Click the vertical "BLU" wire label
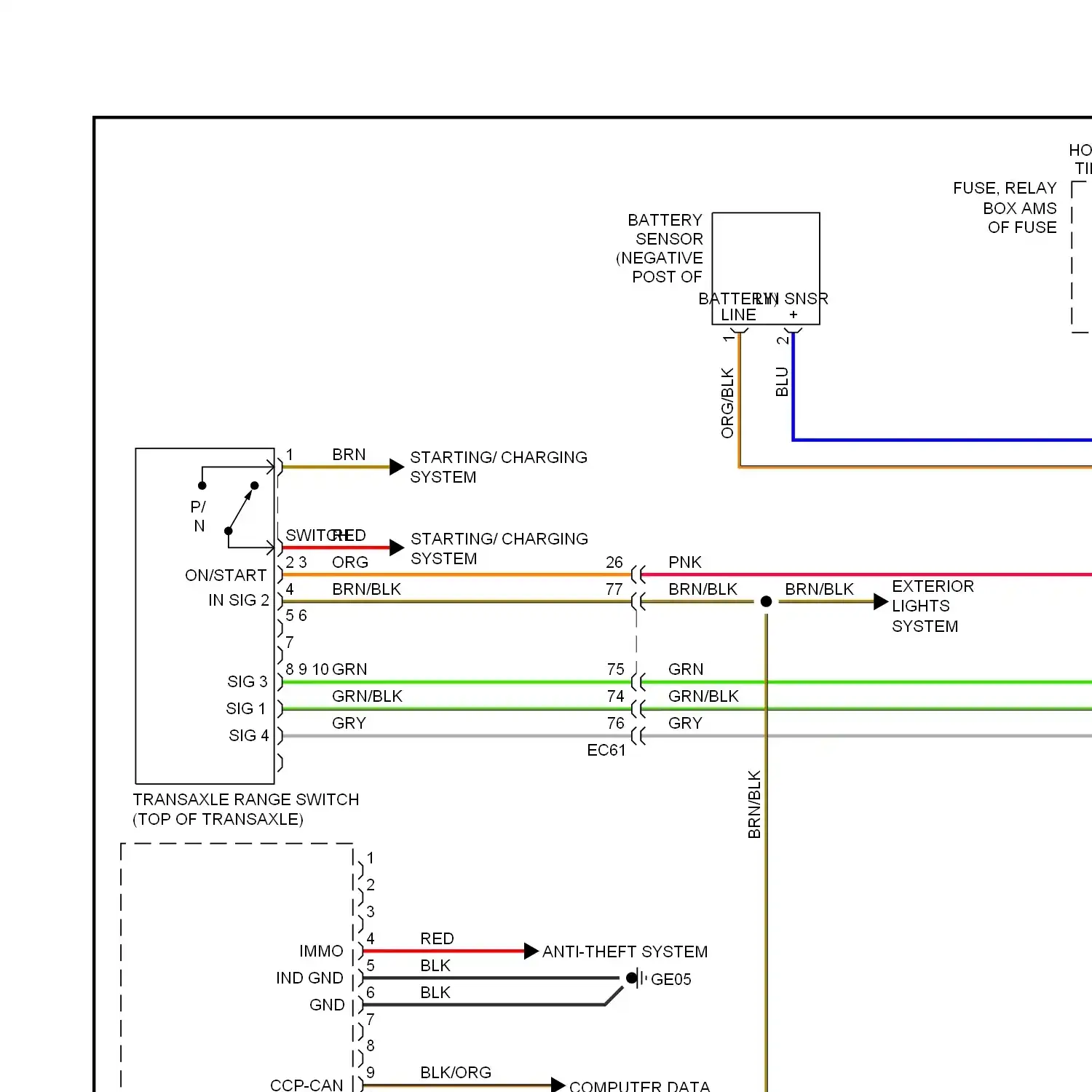This screenshot has height=1092, width=1092. click(782, 381)
